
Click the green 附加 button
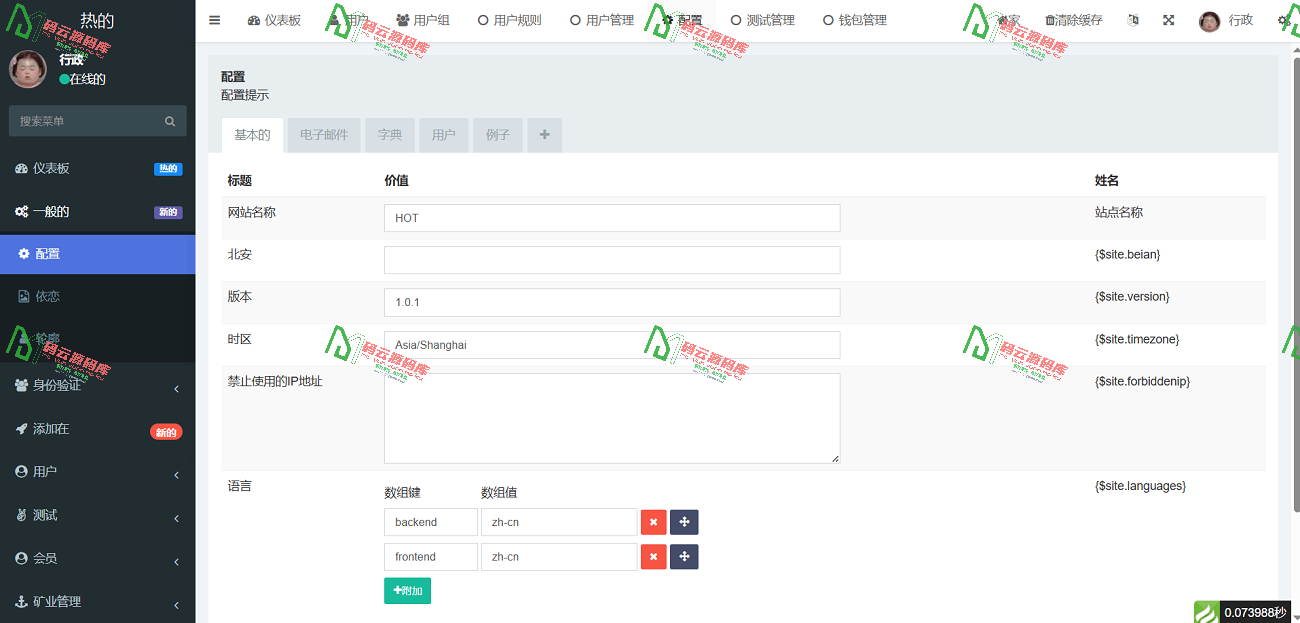coord(407,591)
